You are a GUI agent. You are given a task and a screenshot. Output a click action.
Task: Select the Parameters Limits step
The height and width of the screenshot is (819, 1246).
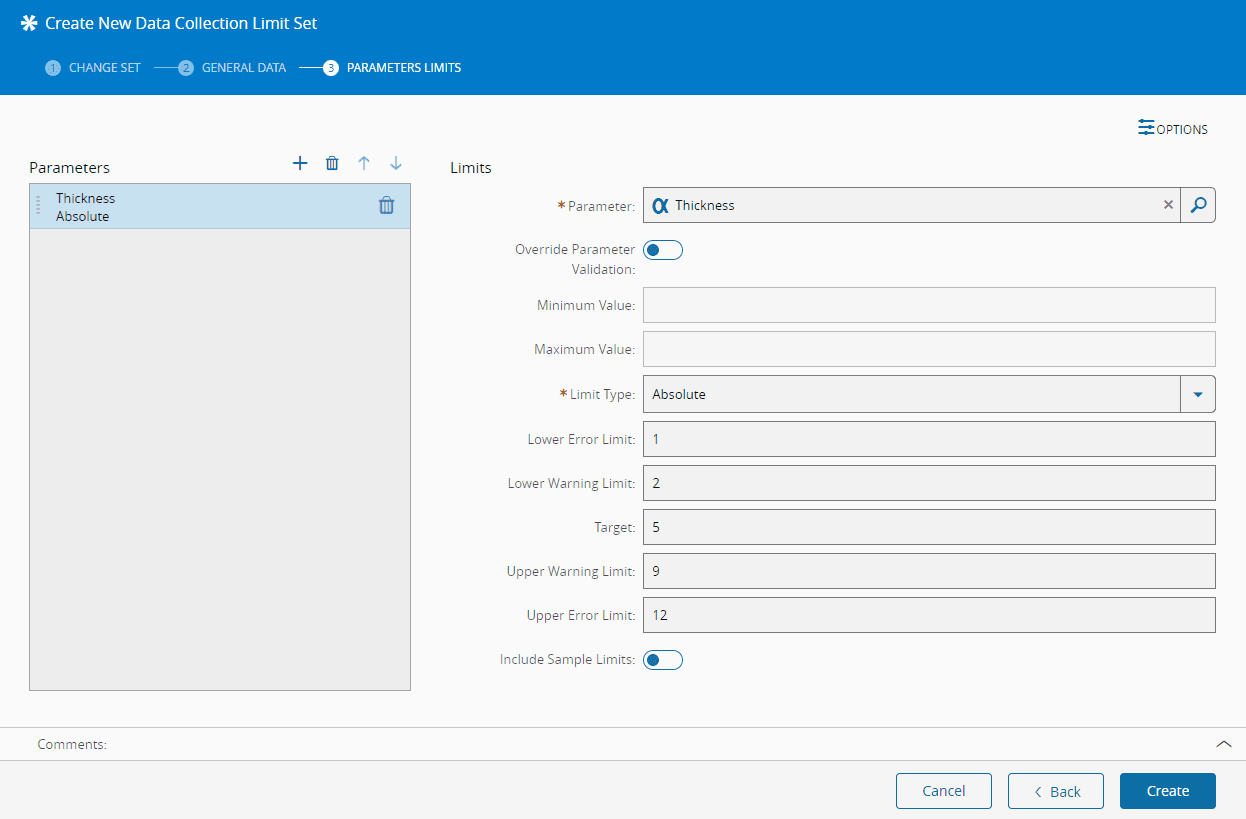tap(392, 68)
